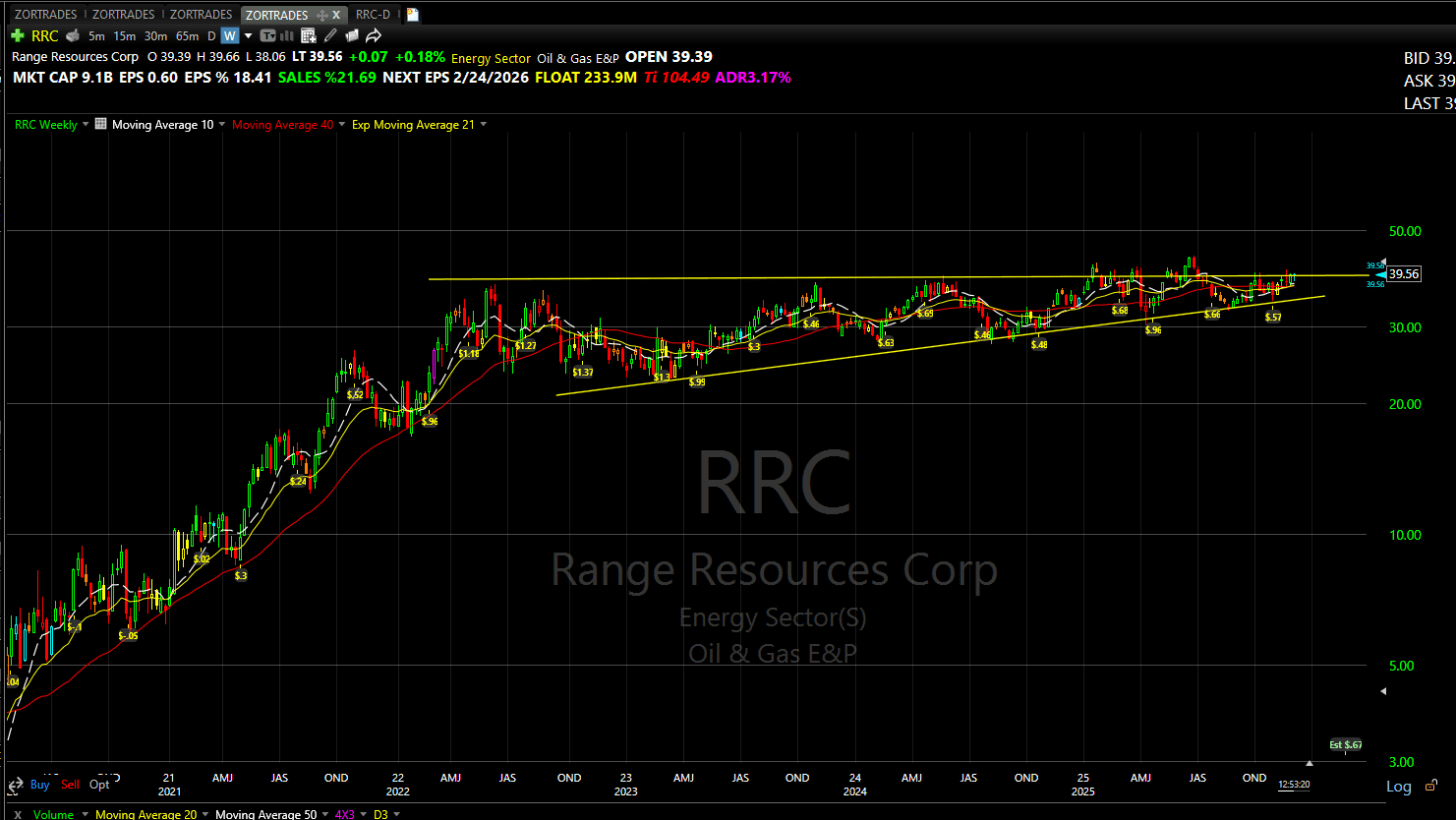Click the $.57 earnings marker

pyautogui.click(x=1273, y=317)
